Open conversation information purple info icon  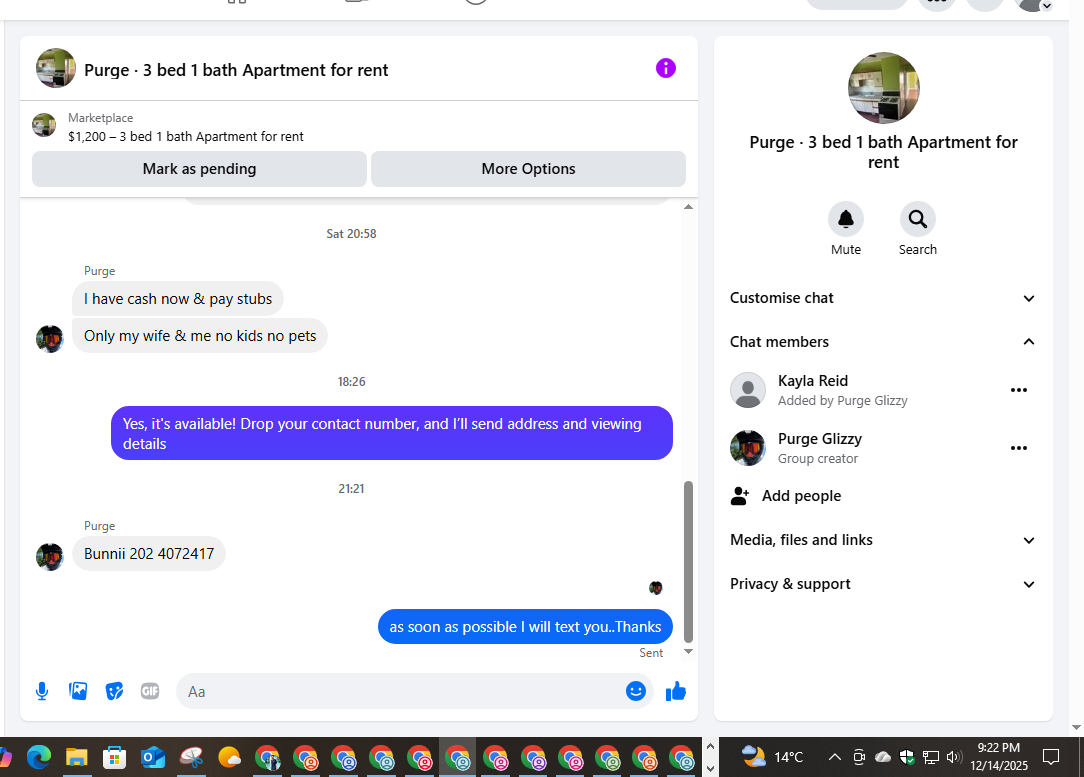coord(665,68)
